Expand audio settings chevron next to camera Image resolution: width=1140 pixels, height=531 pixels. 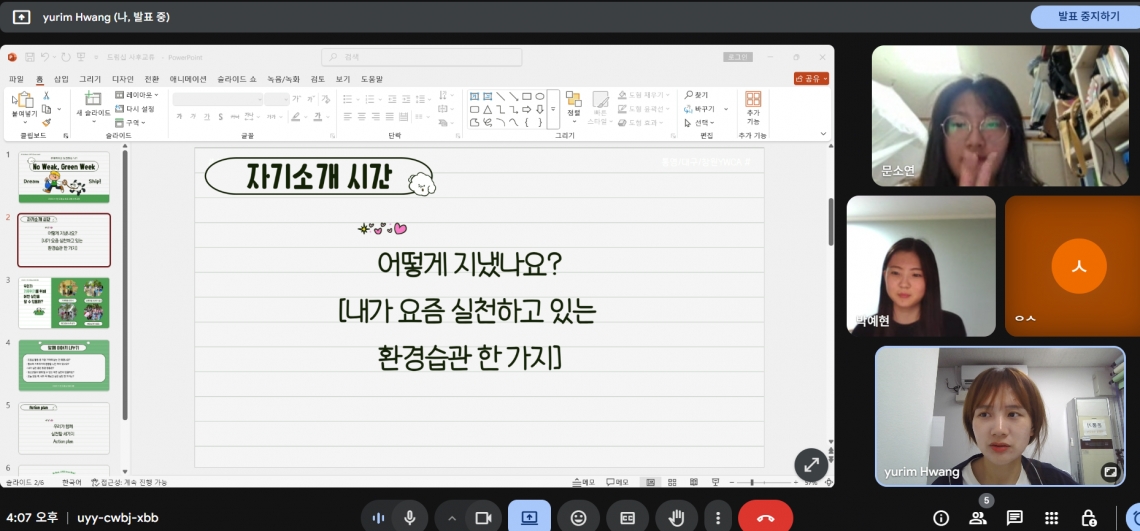pos(451,518)
